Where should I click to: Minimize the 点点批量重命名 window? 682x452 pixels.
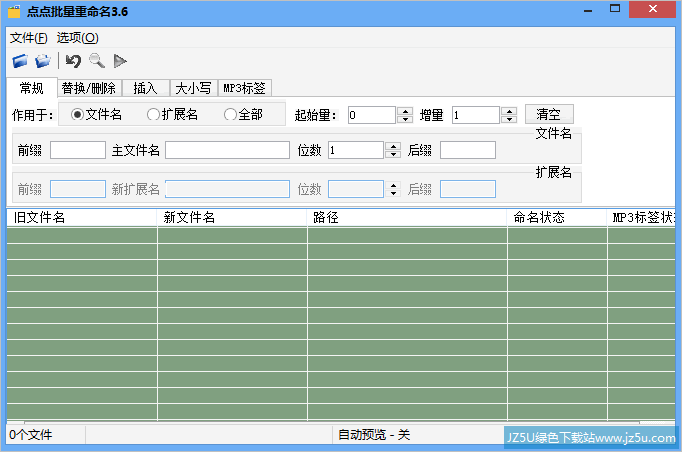tap(588, 10)
